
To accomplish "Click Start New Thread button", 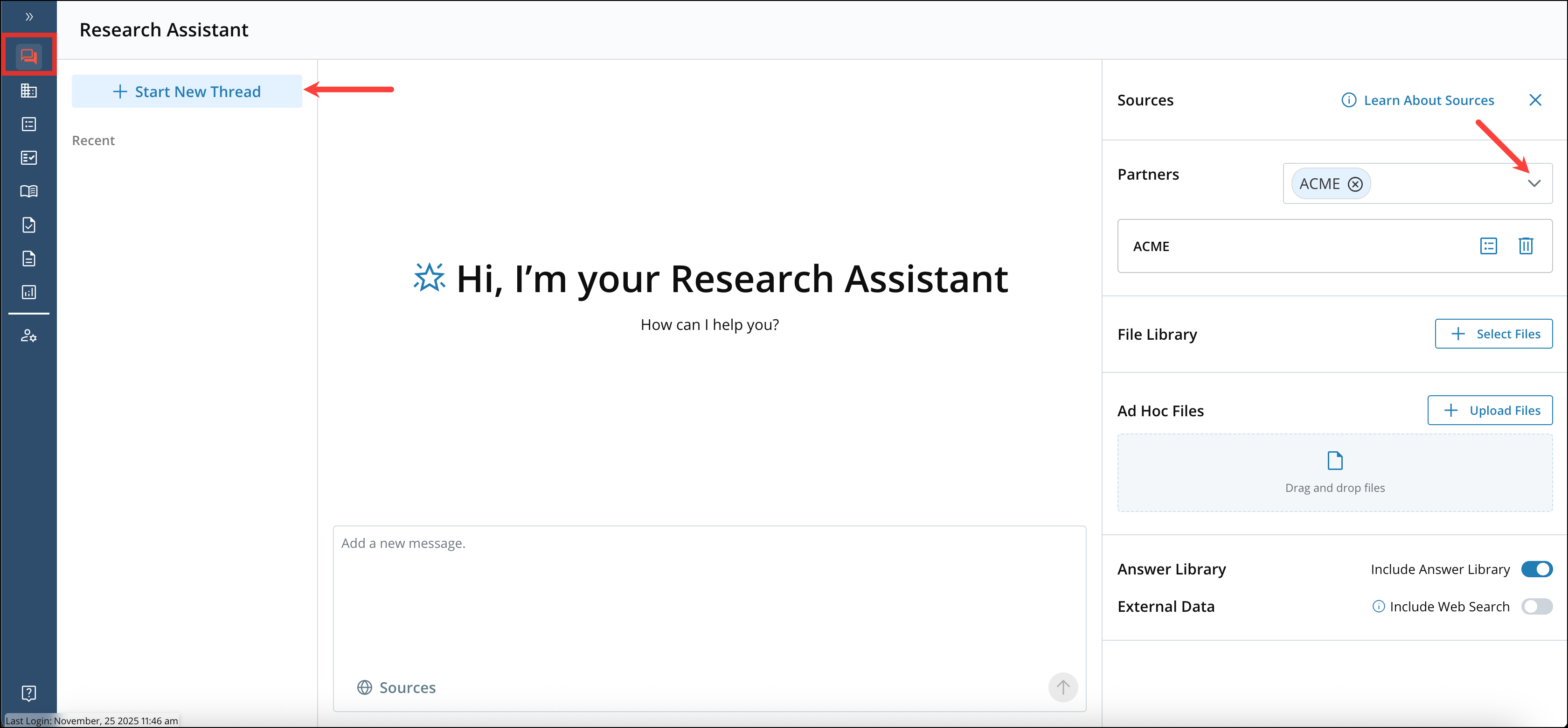I will (187, 91).
